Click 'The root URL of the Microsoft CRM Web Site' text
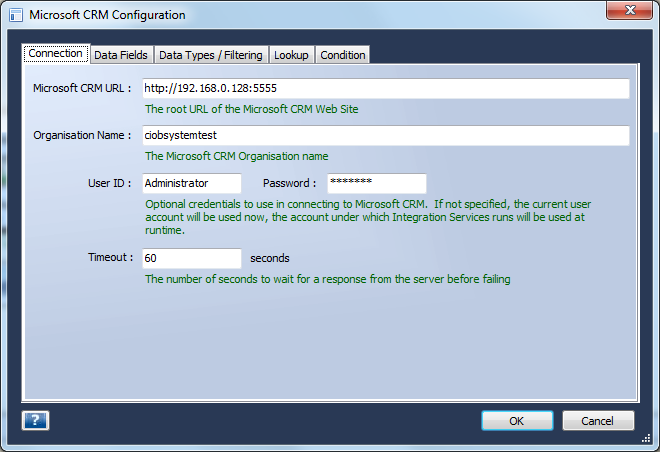Image resolution: width=660 pixels, height=452 pixels. click(252, 109)
